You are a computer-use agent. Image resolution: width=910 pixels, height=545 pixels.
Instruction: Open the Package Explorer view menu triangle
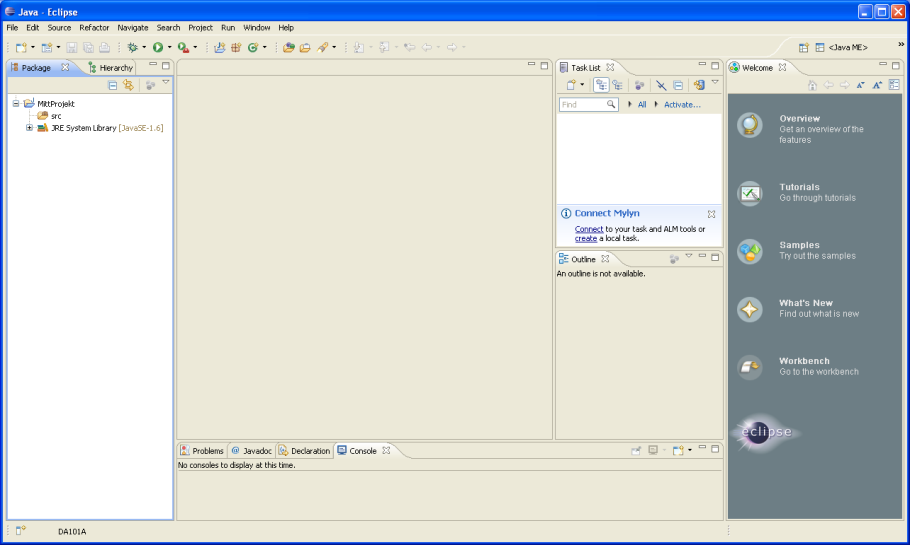(x=166, y=82)
